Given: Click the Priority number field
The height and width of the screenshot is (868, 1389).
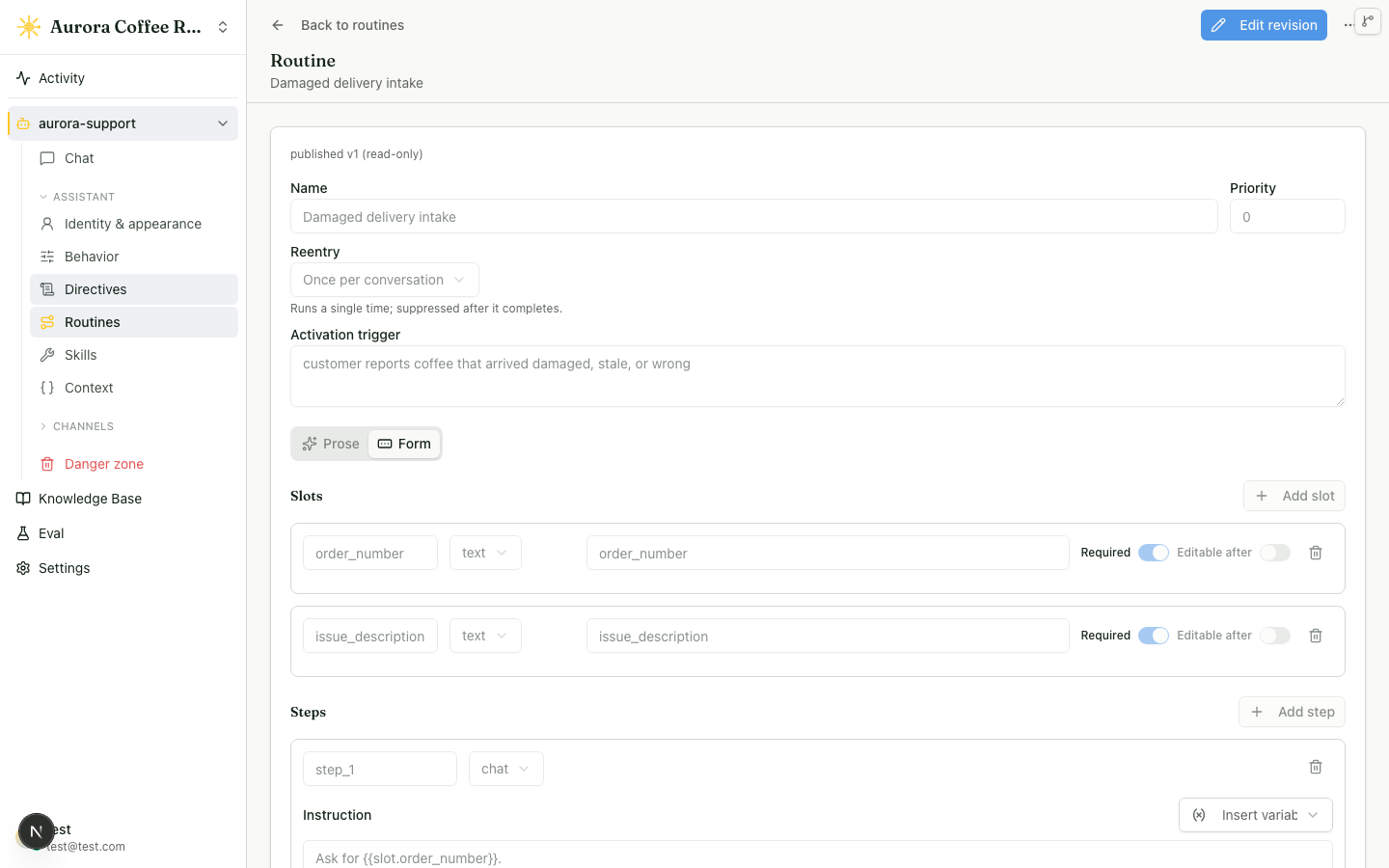Looking at the screenshot, I should 1287,217.
